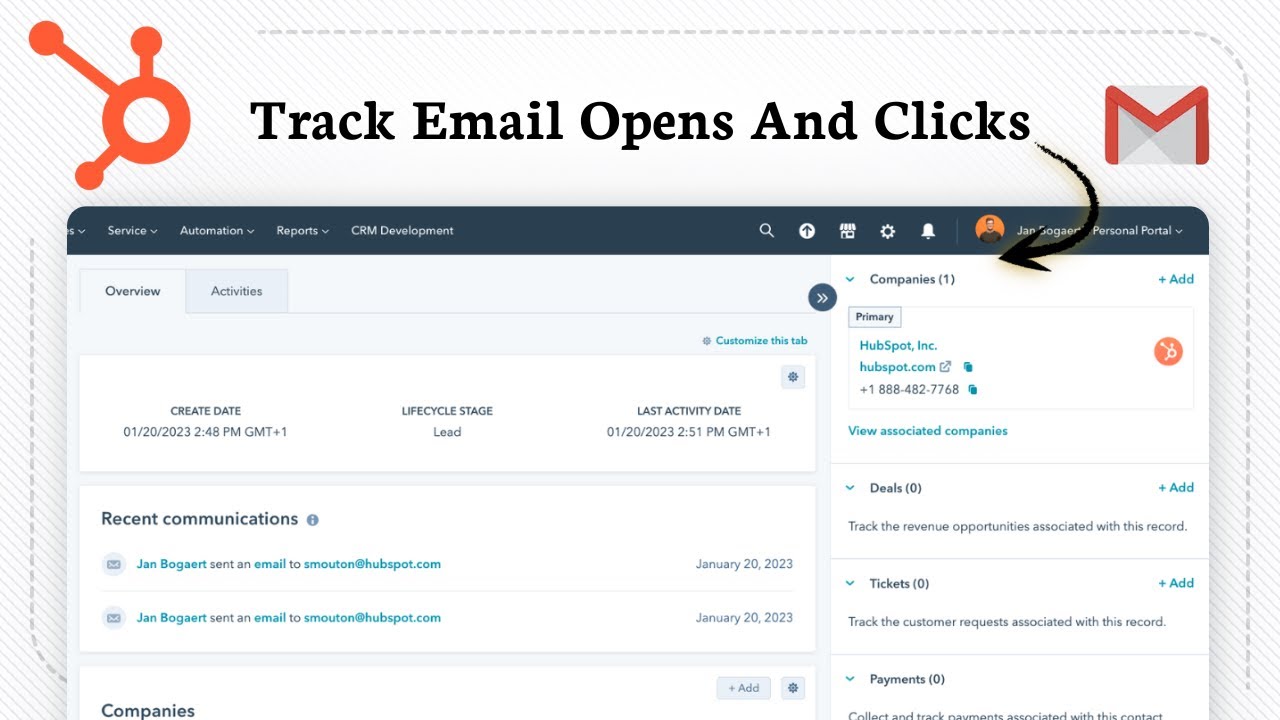Add a deal with the Deals Add link

pos(1176,488)
